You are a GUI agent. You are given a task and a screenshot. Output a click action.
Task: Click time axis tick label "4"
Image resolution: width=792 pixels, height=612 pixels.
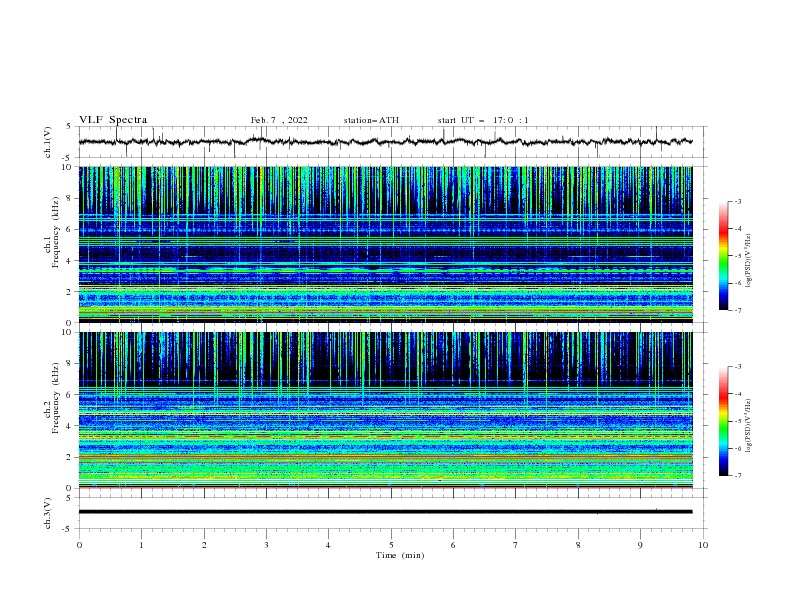(328, 545)
